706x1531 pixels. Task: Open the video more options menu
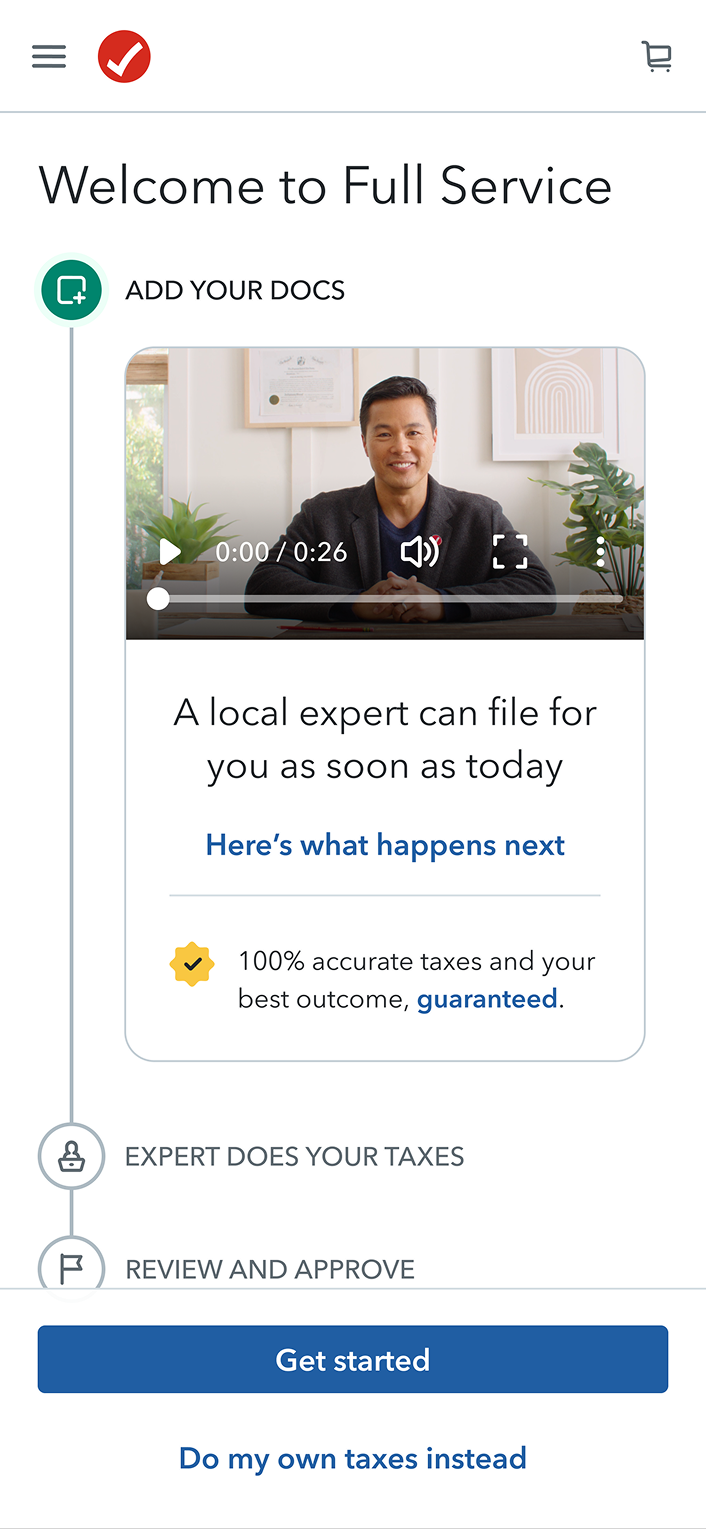click(x=600, y=551)
